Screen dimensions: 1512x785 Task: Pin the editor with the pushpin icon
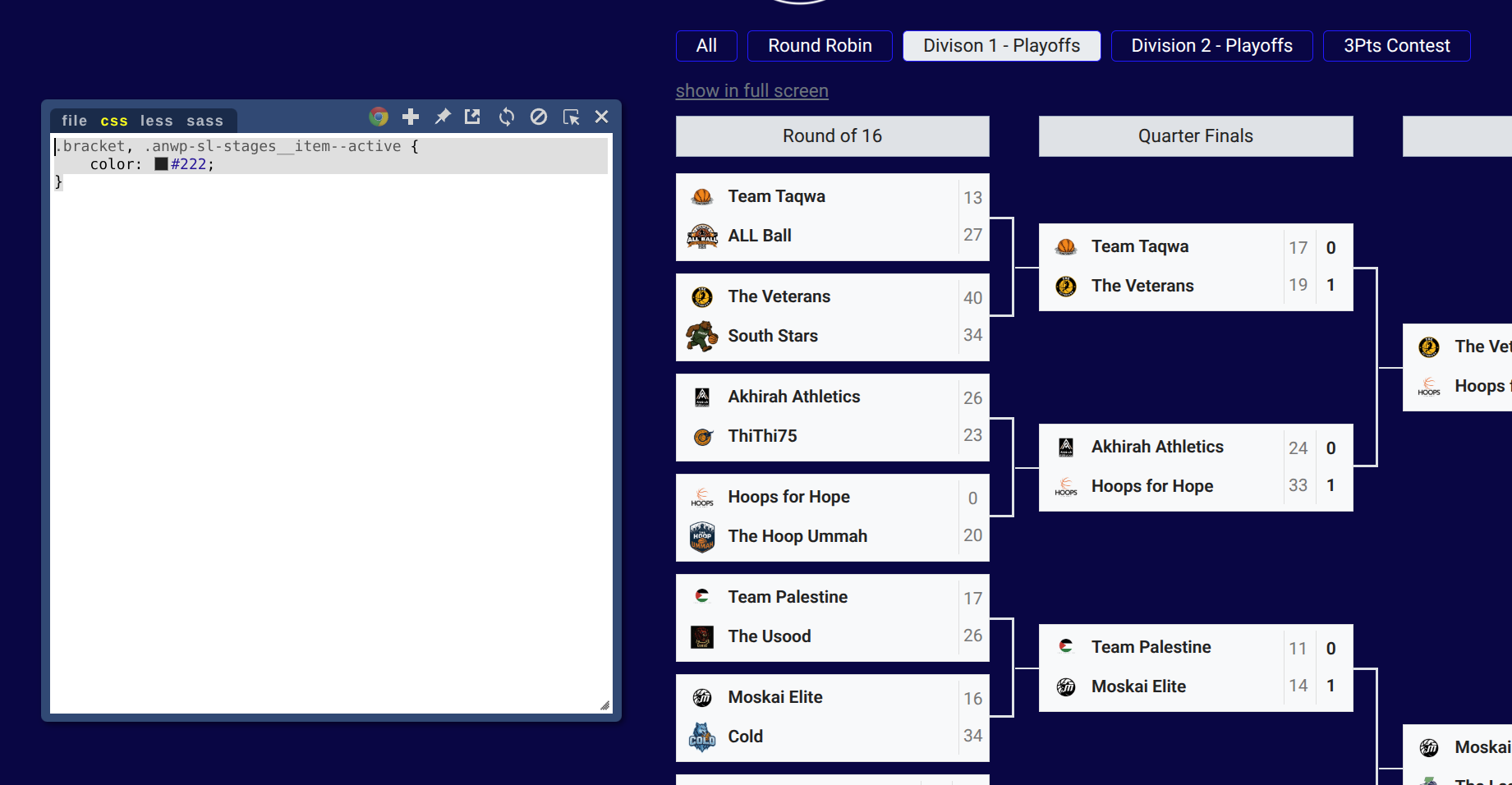coord(443,117)
